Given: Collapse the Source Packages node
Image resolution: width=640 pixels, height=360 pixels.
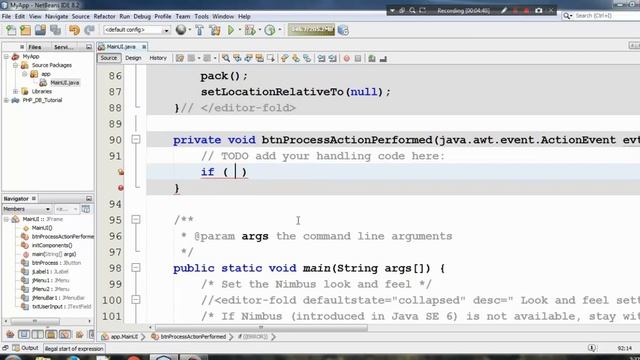Looking at the screenshot, I should (15, 65).
